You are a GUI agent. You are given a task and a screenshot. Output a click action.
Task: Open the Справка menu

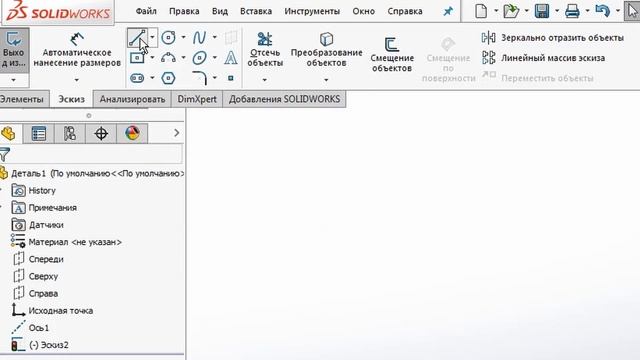pyautogui.click(x=405, y=11)
